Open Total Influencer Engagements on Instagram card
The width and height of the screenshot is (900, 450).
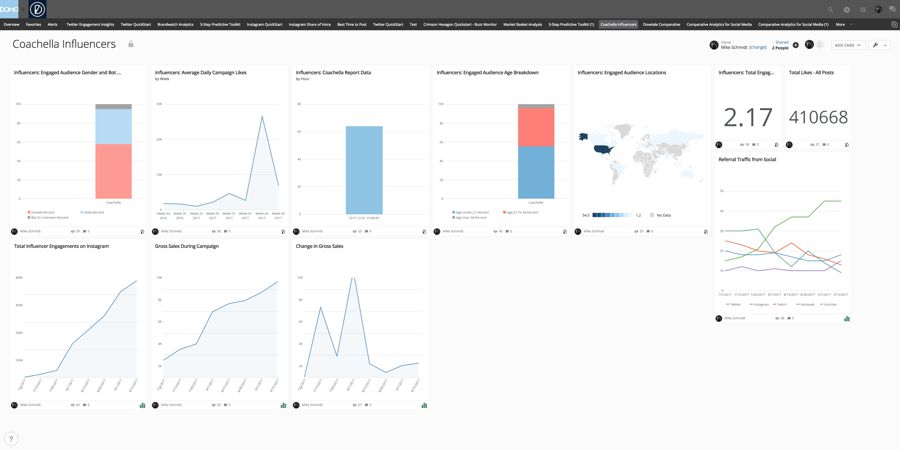point(61,246)
